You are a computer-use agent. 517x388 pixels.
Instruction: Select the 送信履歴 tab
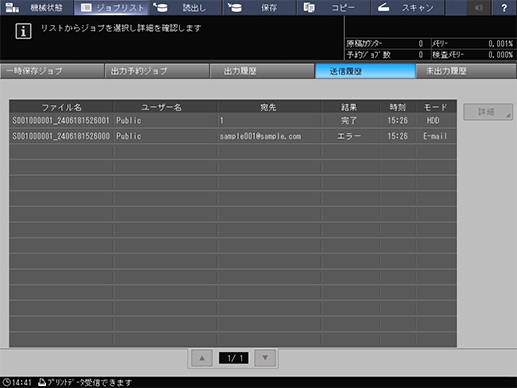(365, 71)
